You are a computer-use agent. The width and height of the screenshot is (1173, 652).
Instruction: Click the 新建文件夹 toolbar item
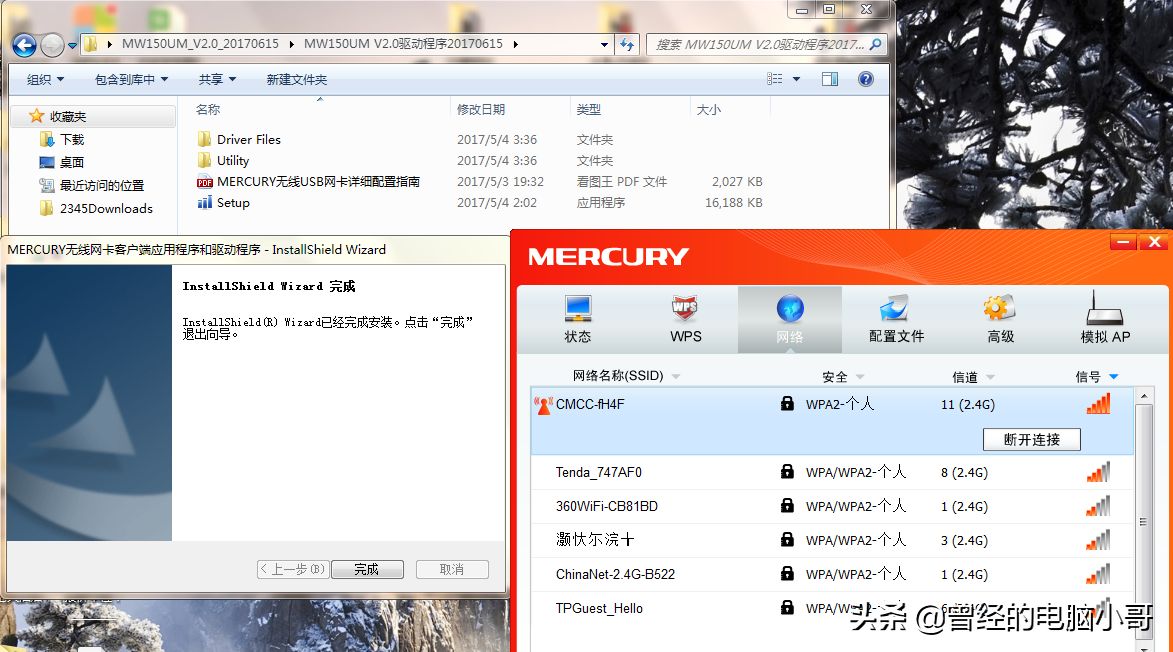click(x=296, y=79)
